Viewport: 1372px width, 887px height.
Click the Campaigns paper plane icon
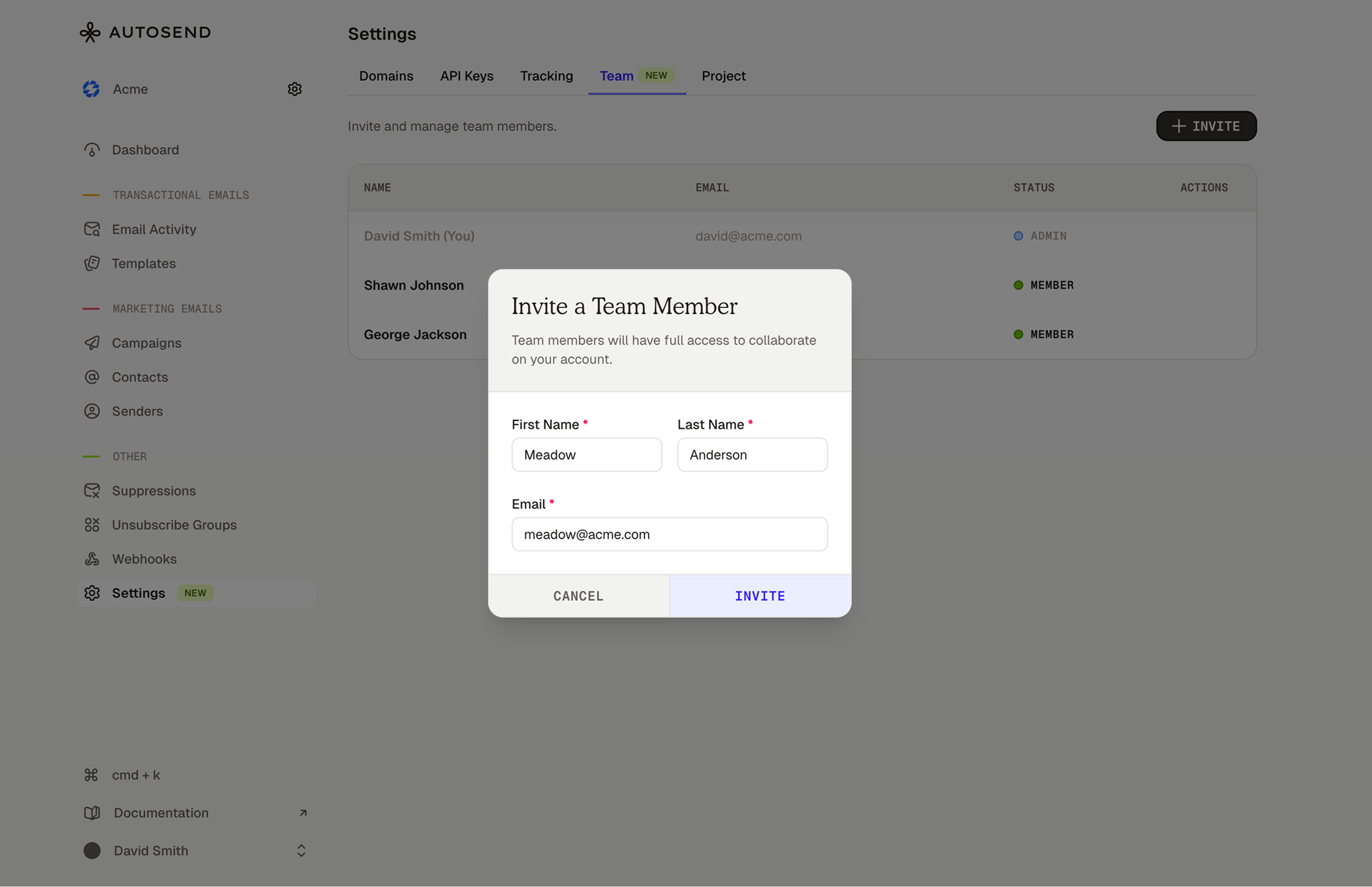pos(92,343)
